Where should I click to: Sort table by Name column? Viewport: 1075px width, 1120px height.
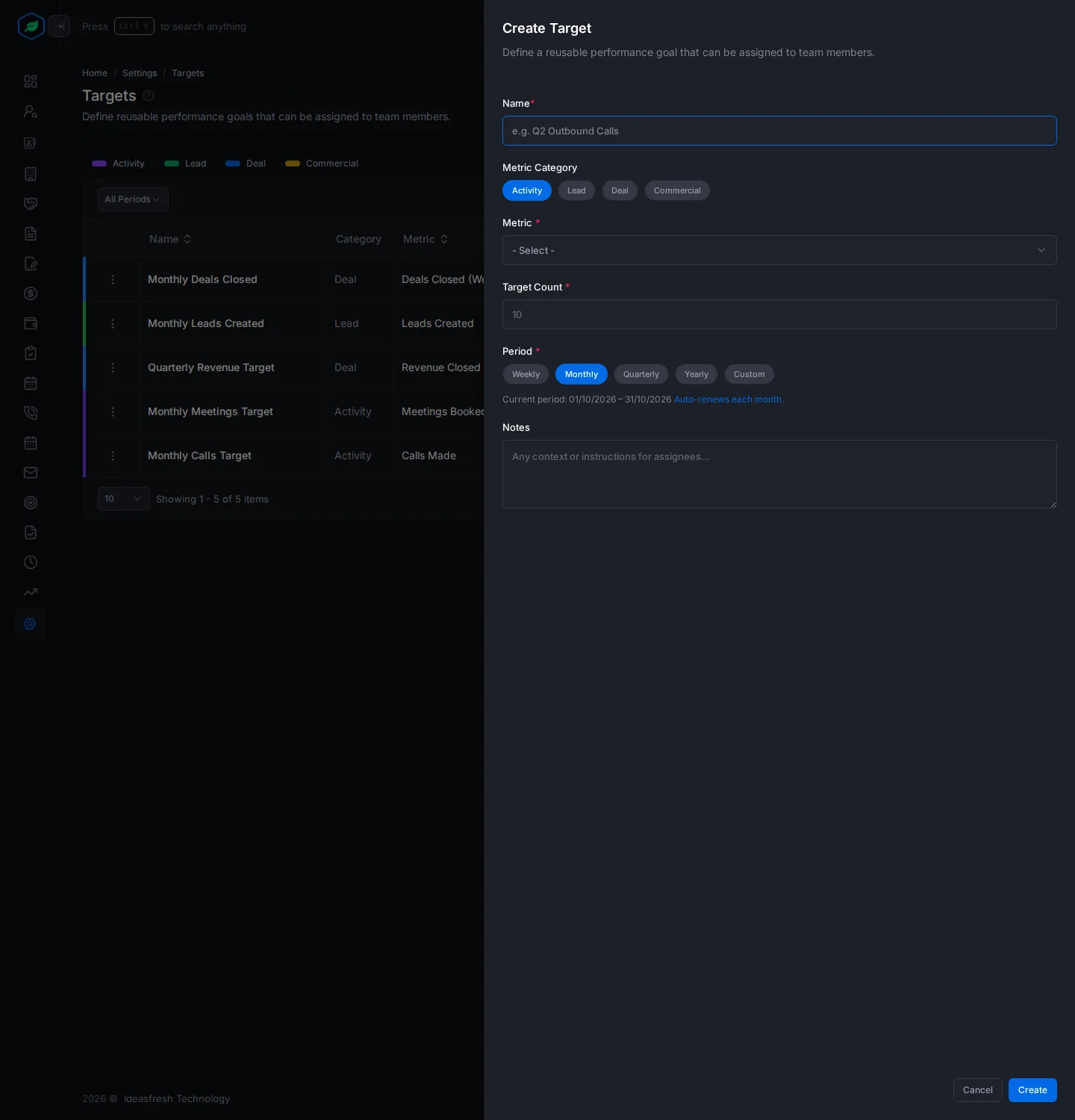coord(170,239)
